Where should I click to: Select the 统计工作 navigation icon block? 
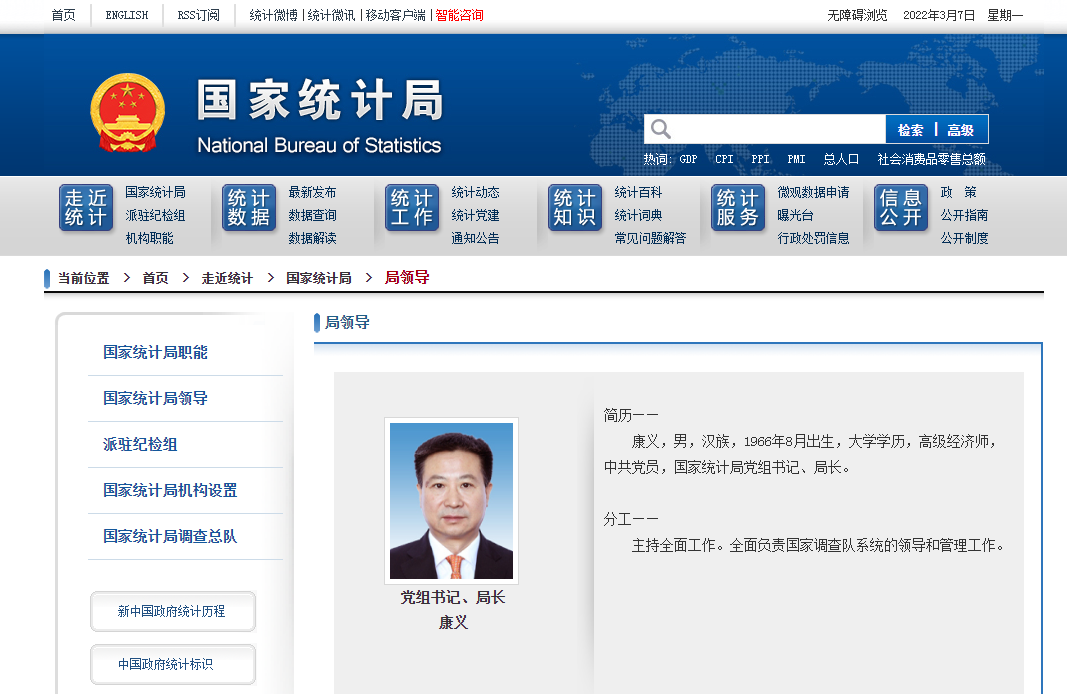(x=412, y=208)
